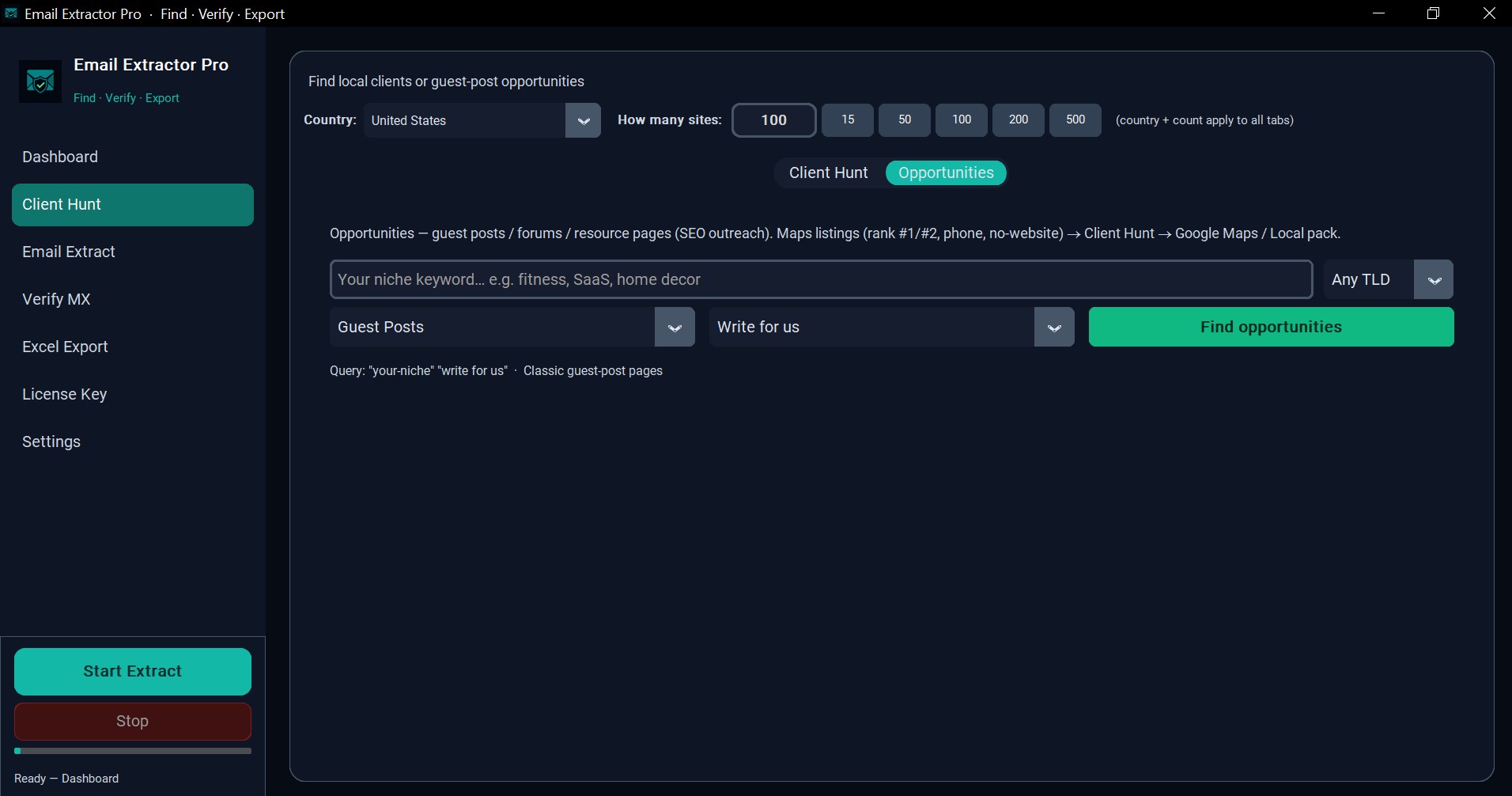
Task: Click the title bar app icon
Action: click(x=11, y=13)
